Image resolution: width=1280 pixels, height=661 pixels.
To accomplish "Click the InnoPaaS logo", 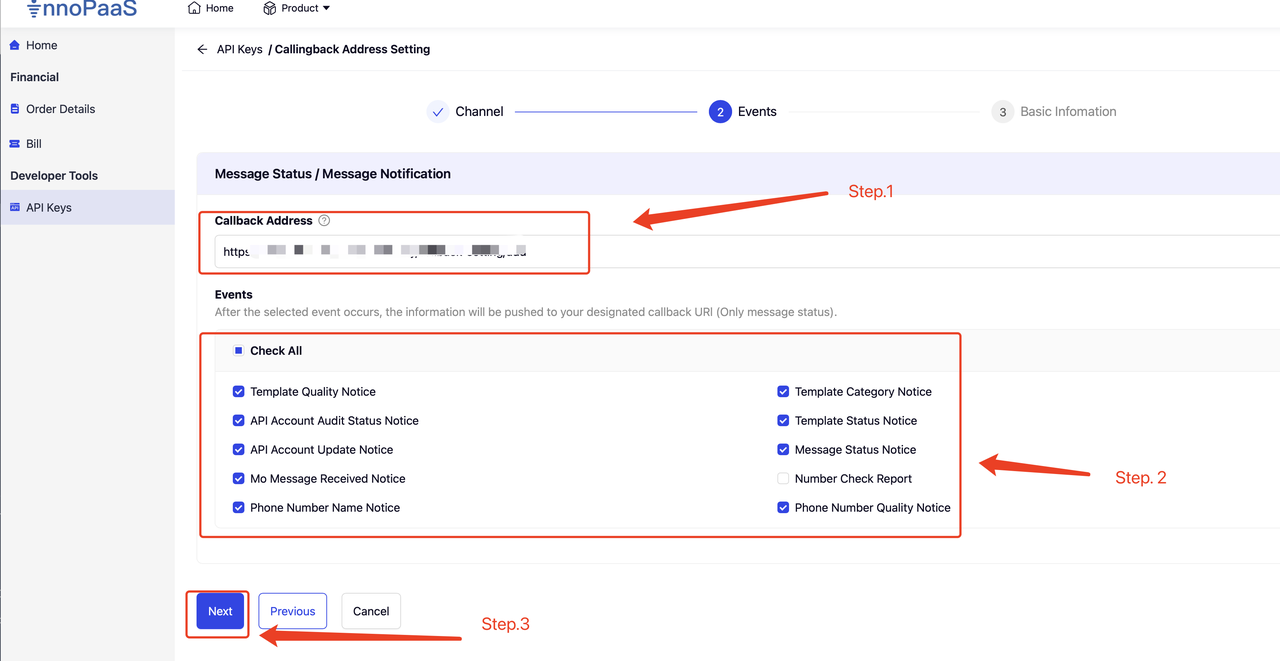I will coord(82,9).
